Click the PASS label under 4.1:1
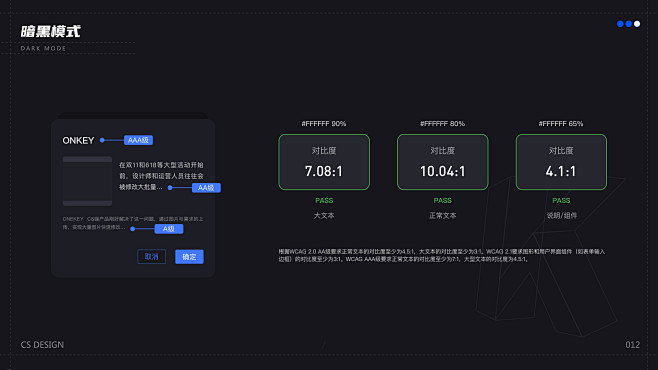 [561, 201]
